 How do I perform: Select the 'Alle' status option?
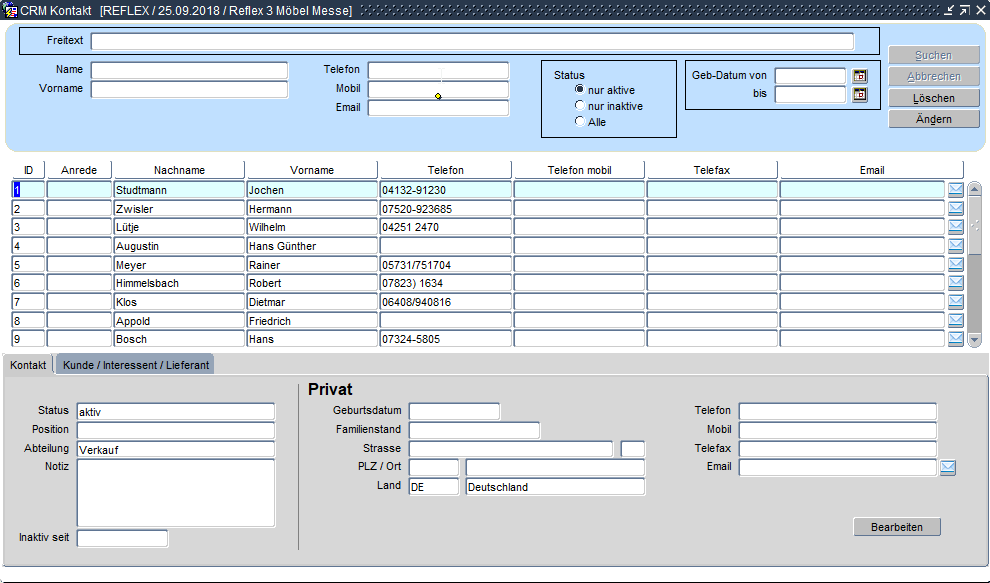pos(580,121)
